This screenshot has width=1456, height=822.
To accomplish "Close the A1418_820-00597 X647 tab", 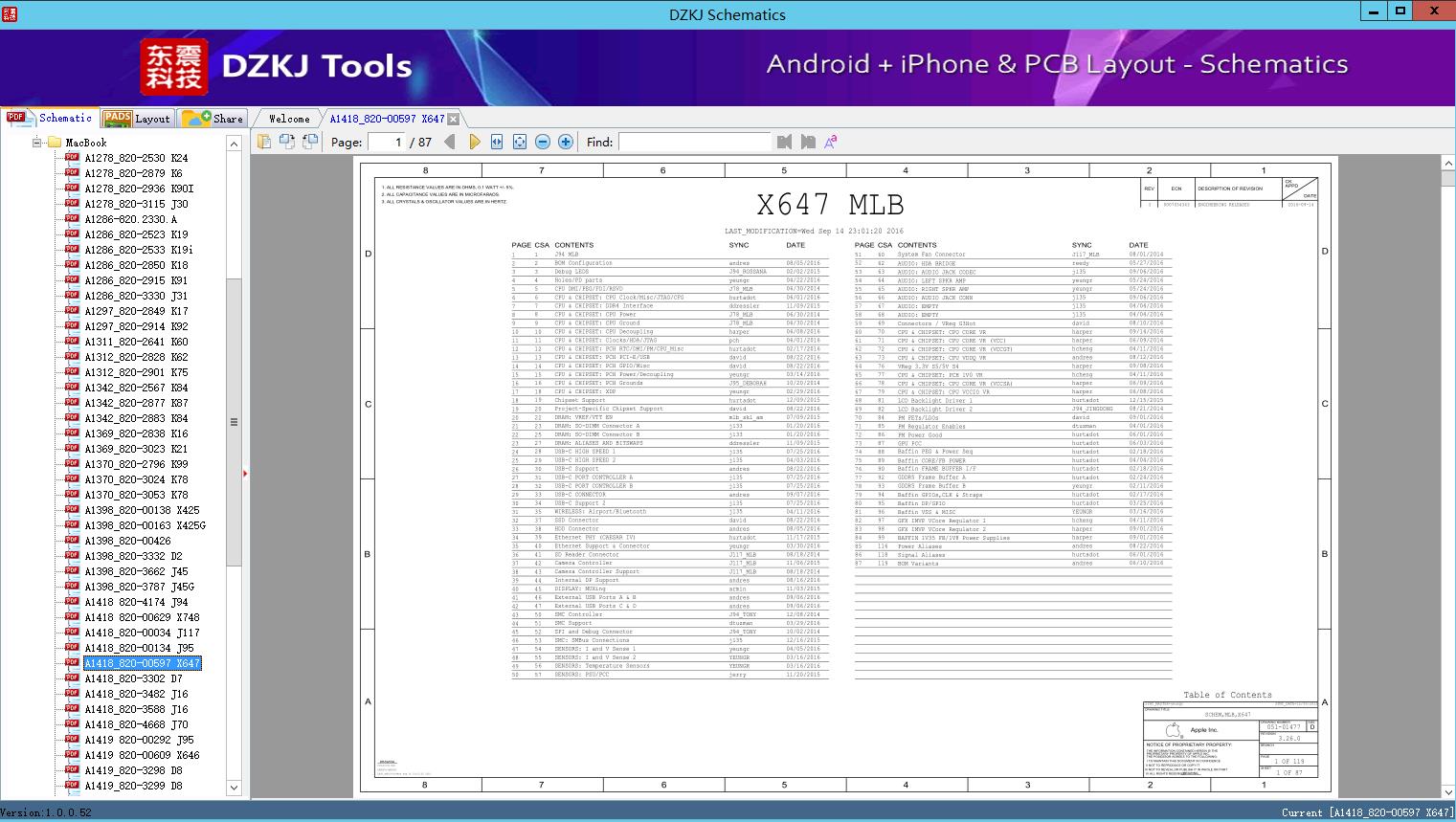I will [x=454, y=119].
